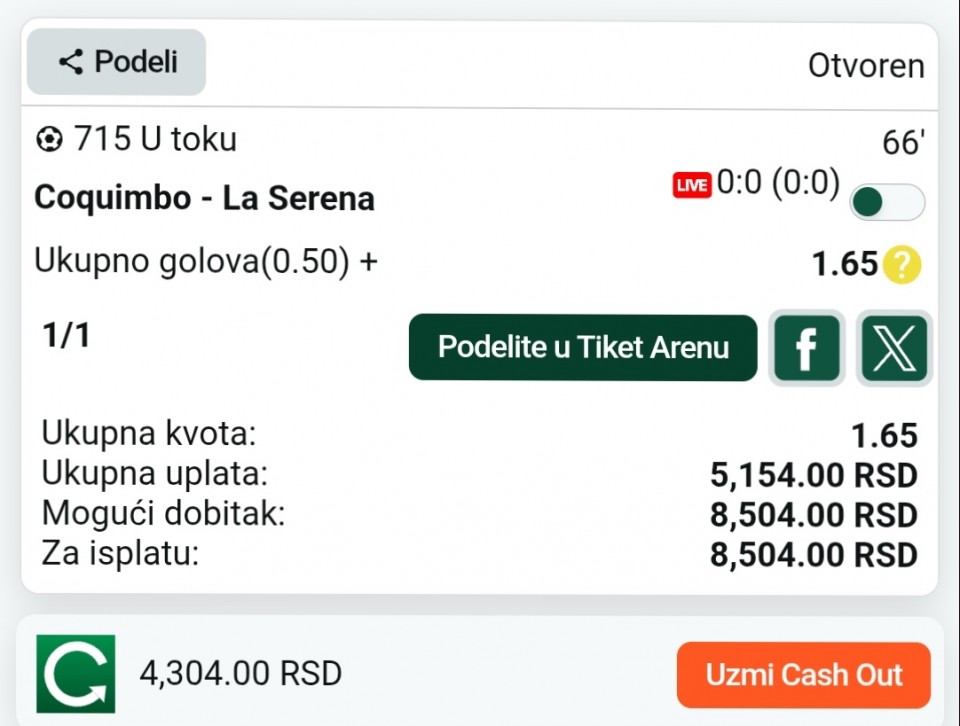Click the green Cash Out arrow icon
Image resolution: width=960 pixels, height=726 pixels.
[76, 674]
